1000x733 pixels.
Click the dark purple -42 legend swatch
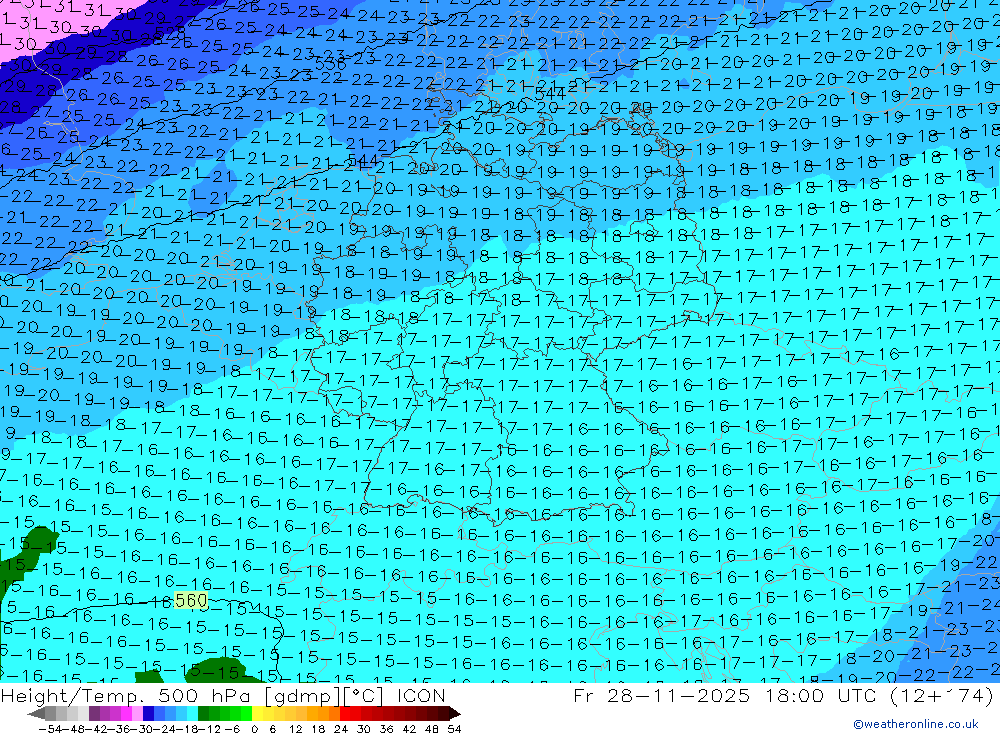point(94,714)
